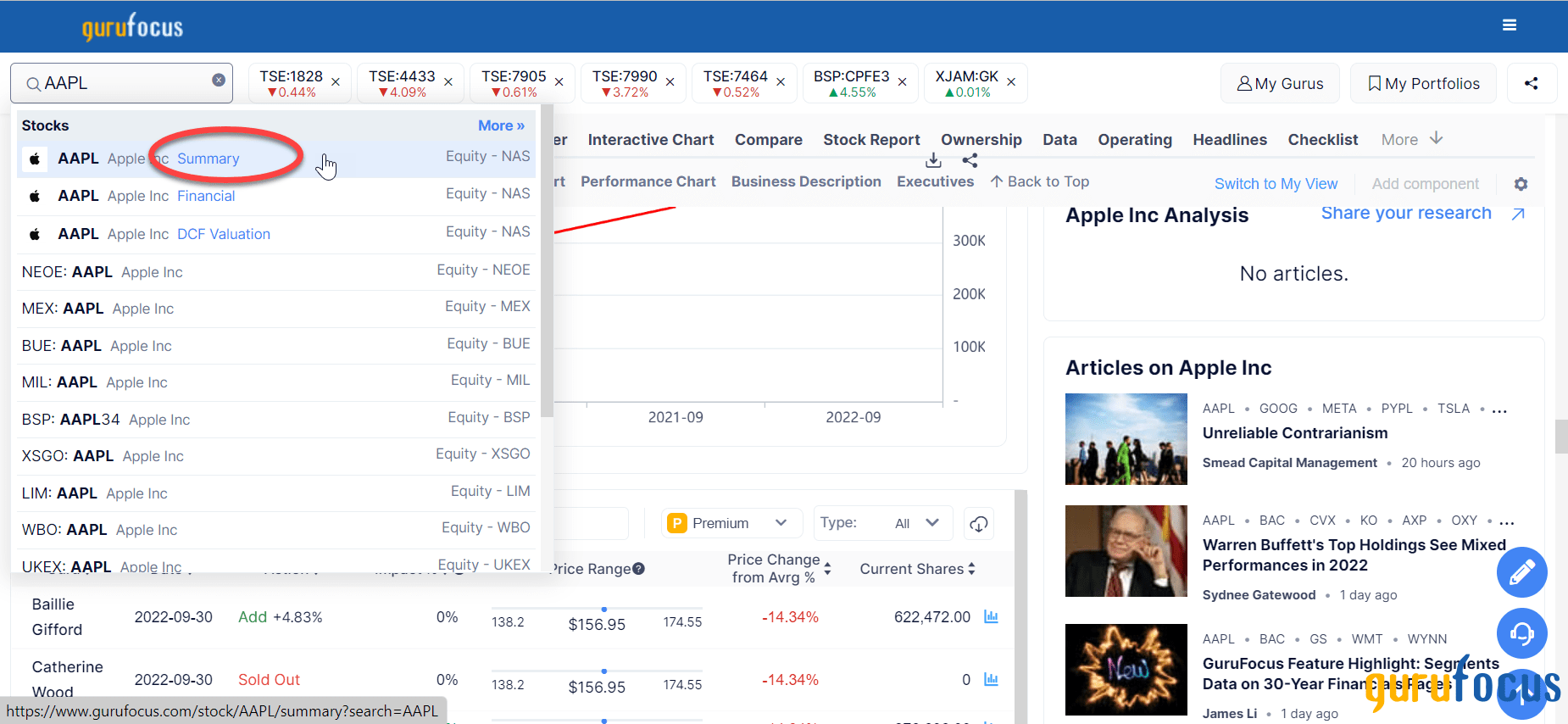
Task: Choose NEOE: AAPL Apple Inc result
Action: (276, 271)
